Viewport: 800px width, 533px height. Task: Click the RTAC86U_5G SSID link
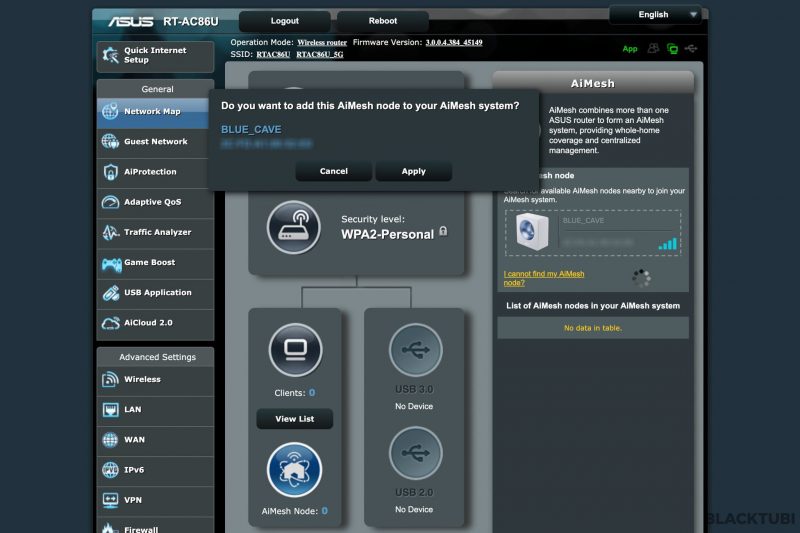click(320, 55)
